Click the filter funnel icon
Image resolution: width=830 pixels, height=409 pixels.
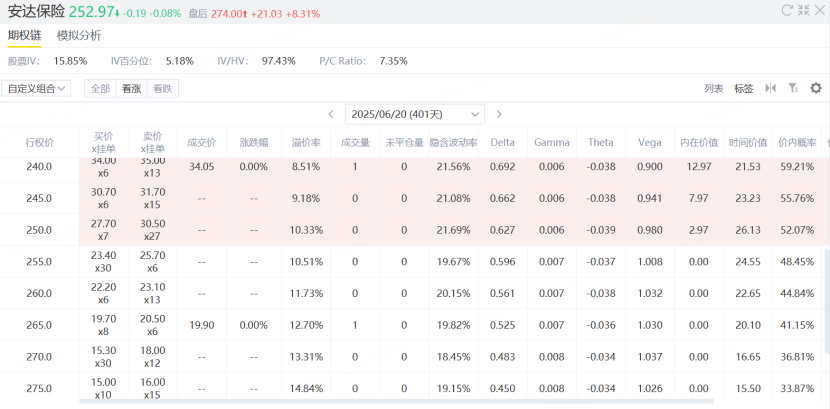(x=793, y=88)
